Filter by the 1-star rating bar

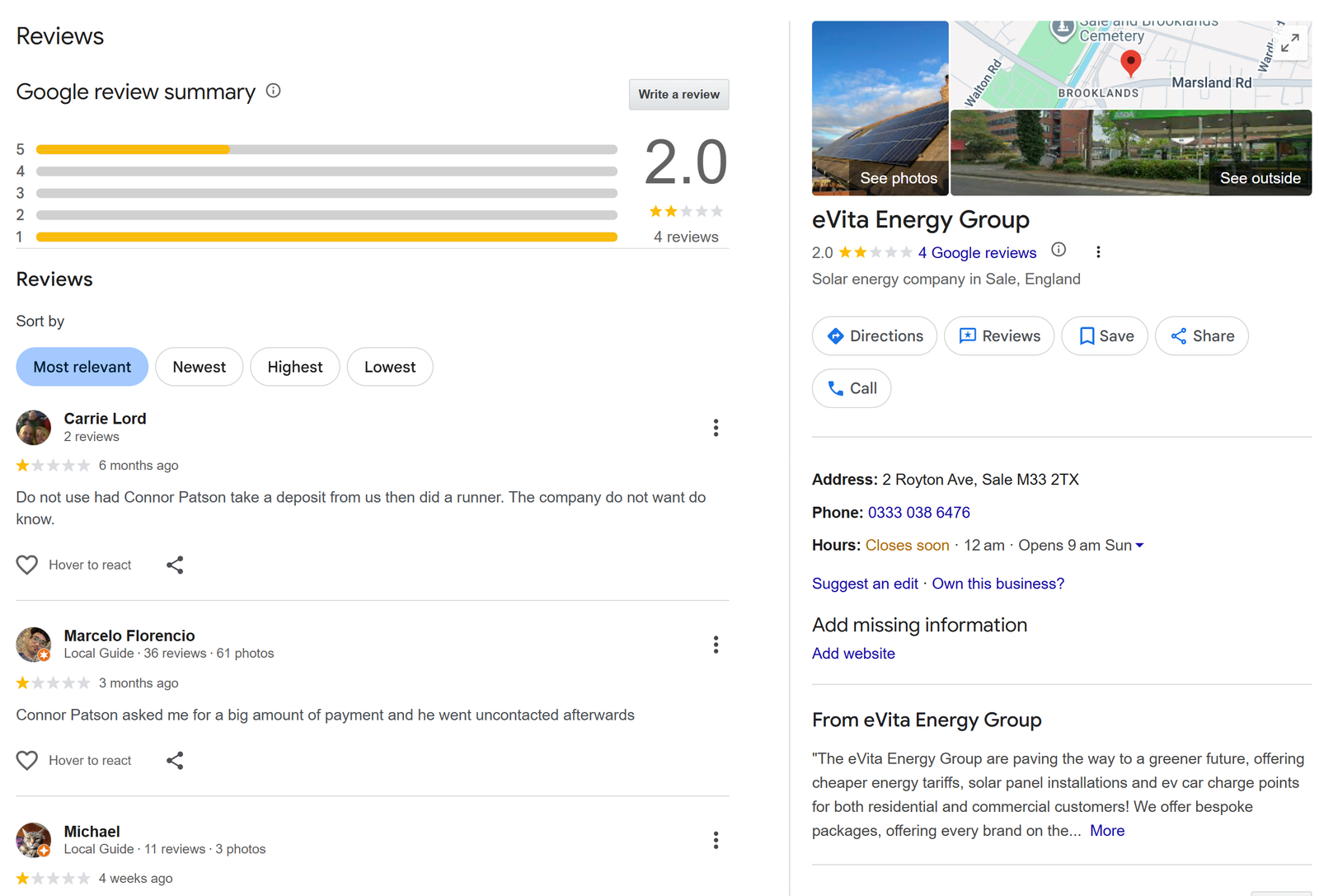pyautogui.click(x=326, y=237)
